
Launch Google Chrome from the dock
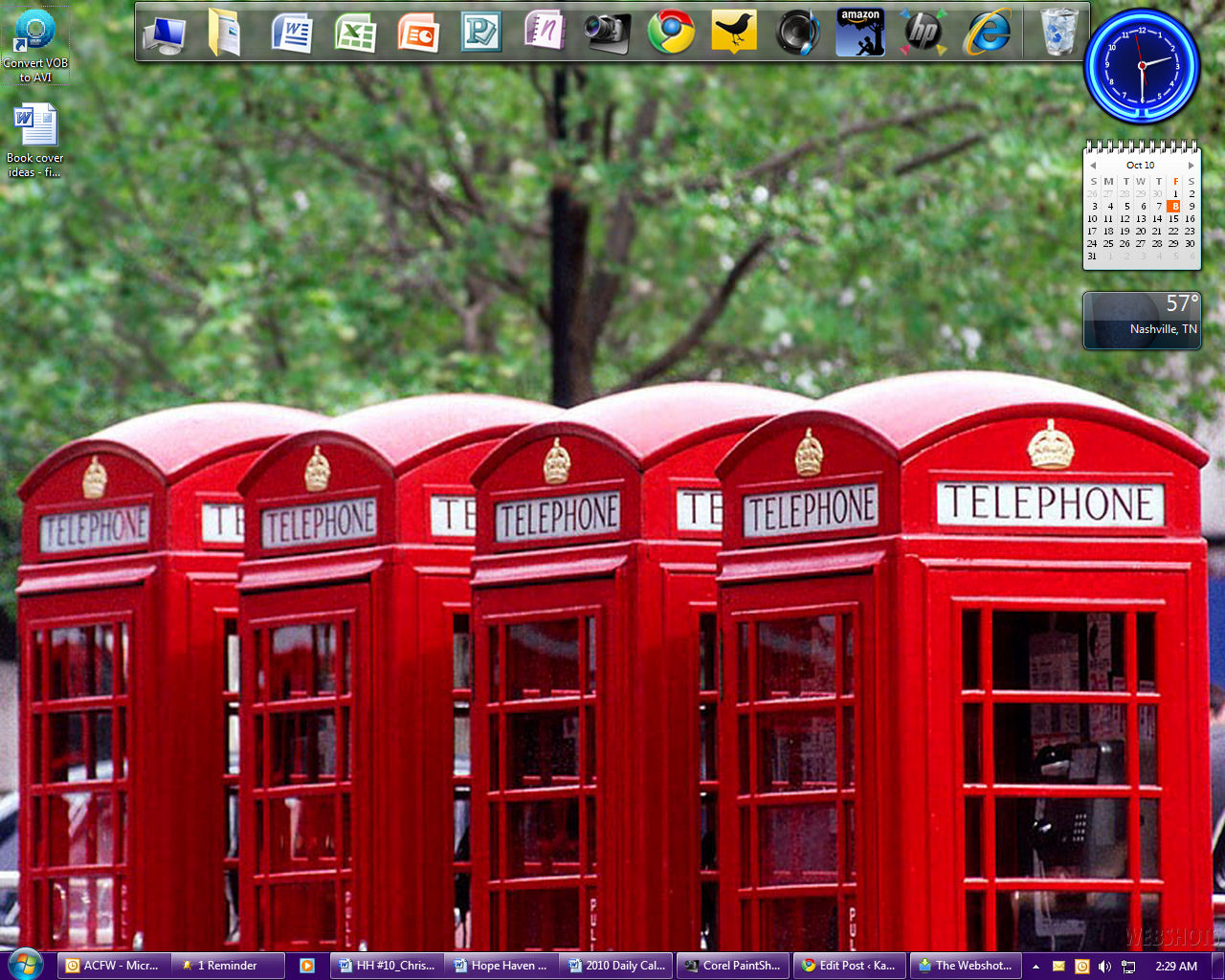click(671, 33)
